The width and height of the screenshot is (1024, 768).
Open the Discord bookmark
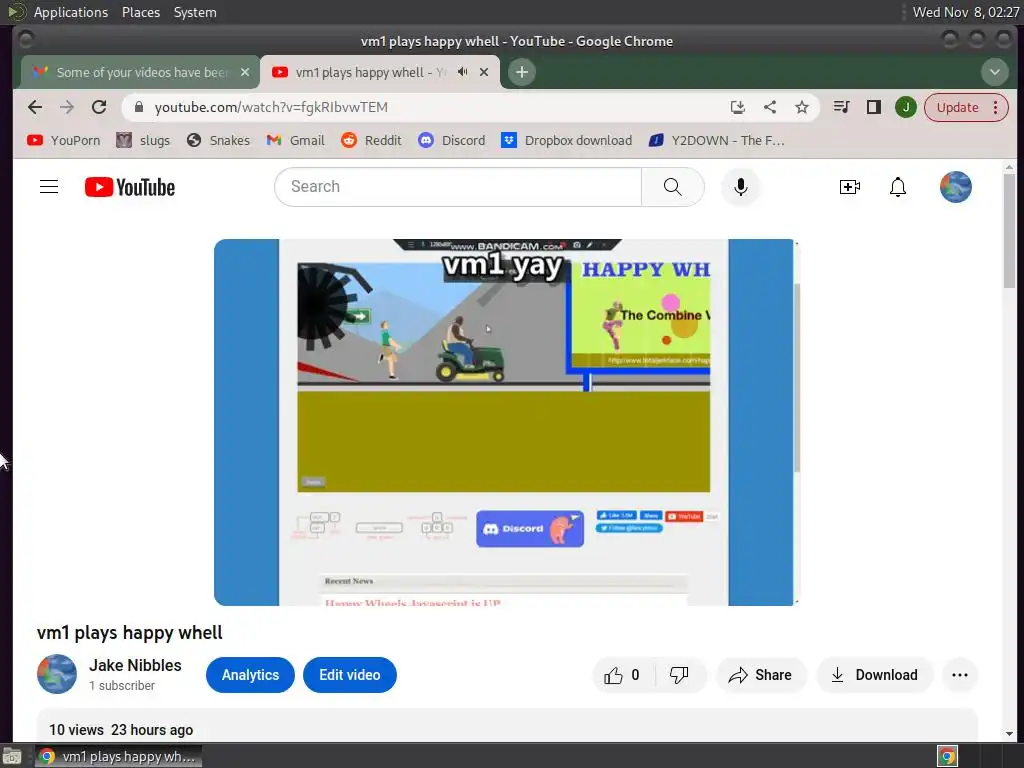452,140
